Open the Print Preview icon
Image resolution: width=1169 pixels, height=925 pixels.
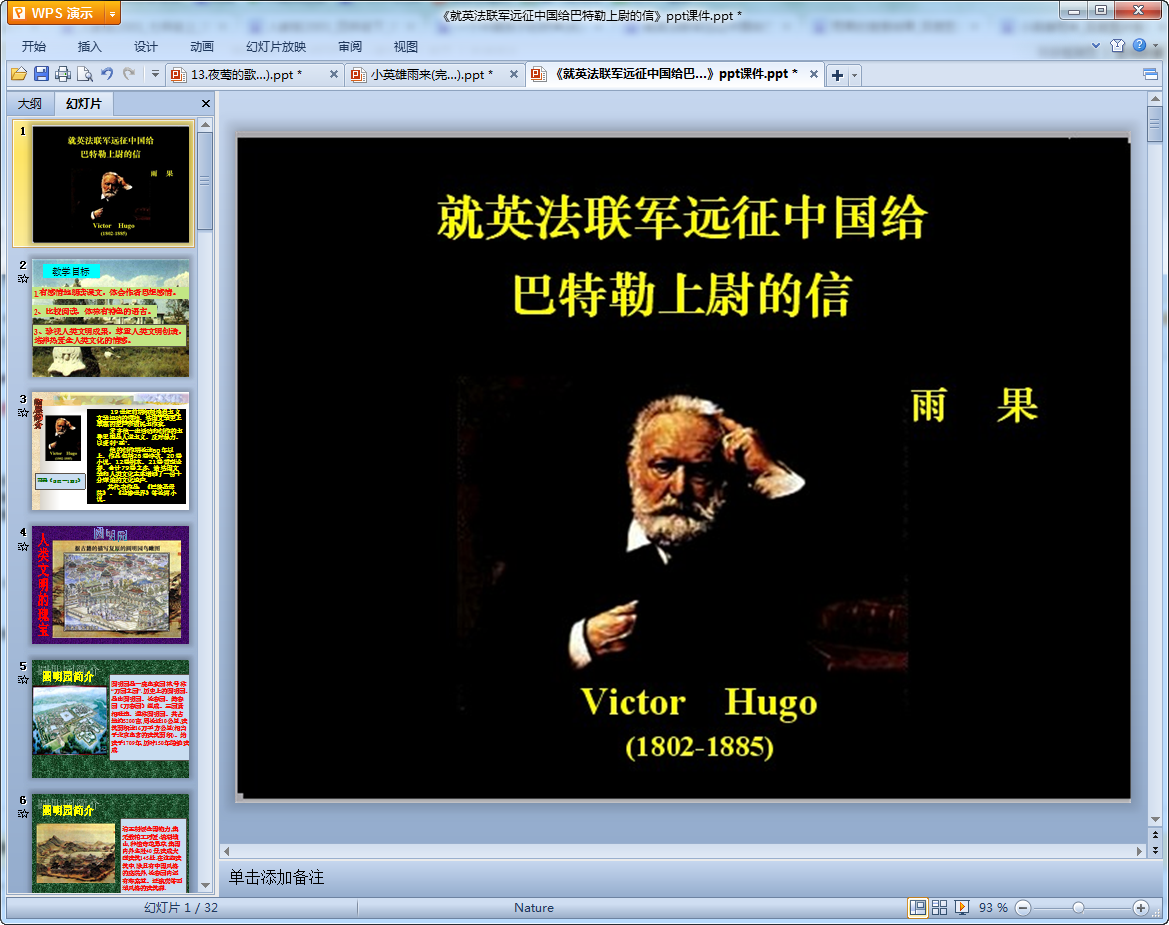click(85, 74)
